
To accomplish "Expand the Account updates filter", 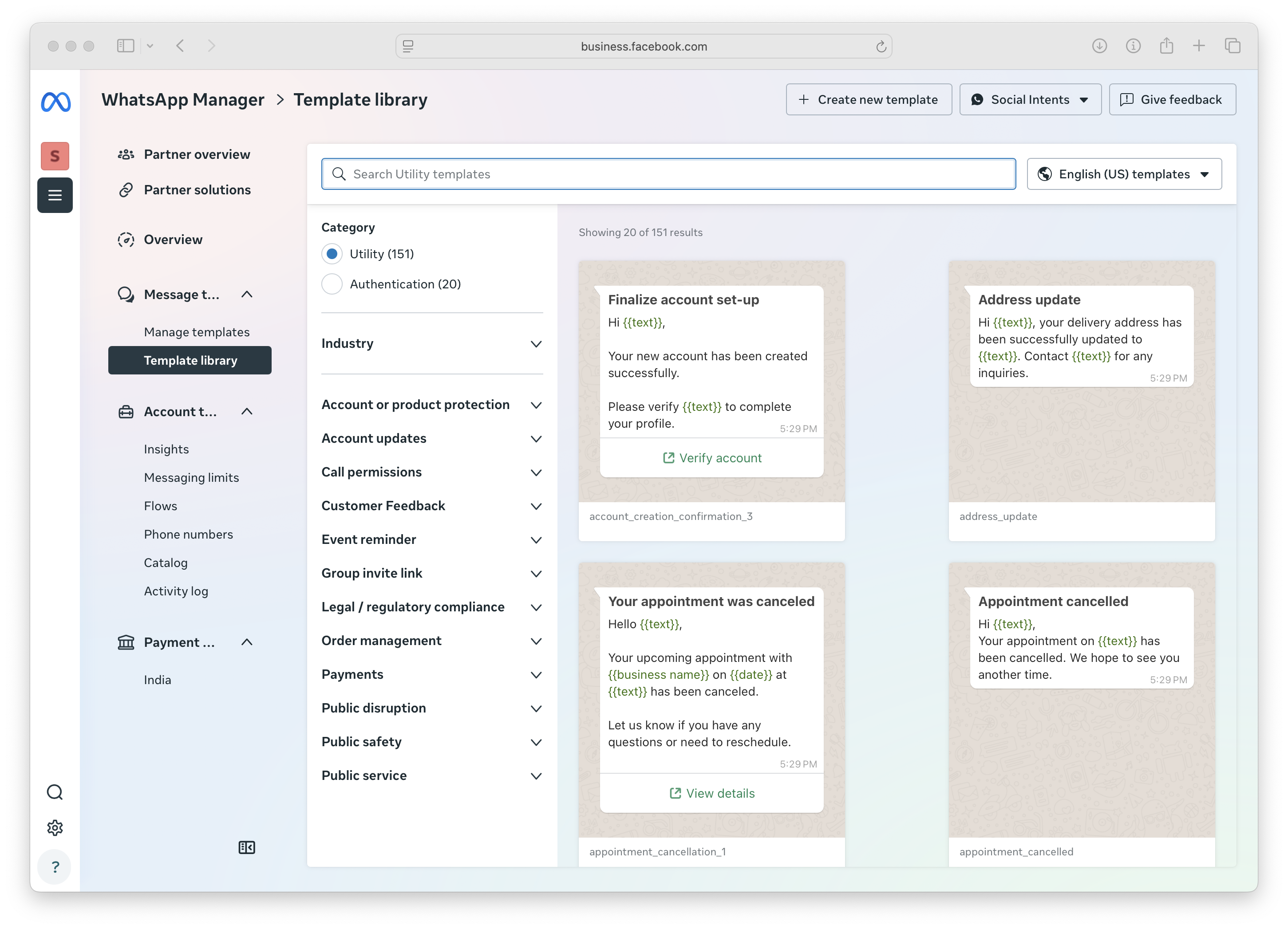I will tap(431, 438).
